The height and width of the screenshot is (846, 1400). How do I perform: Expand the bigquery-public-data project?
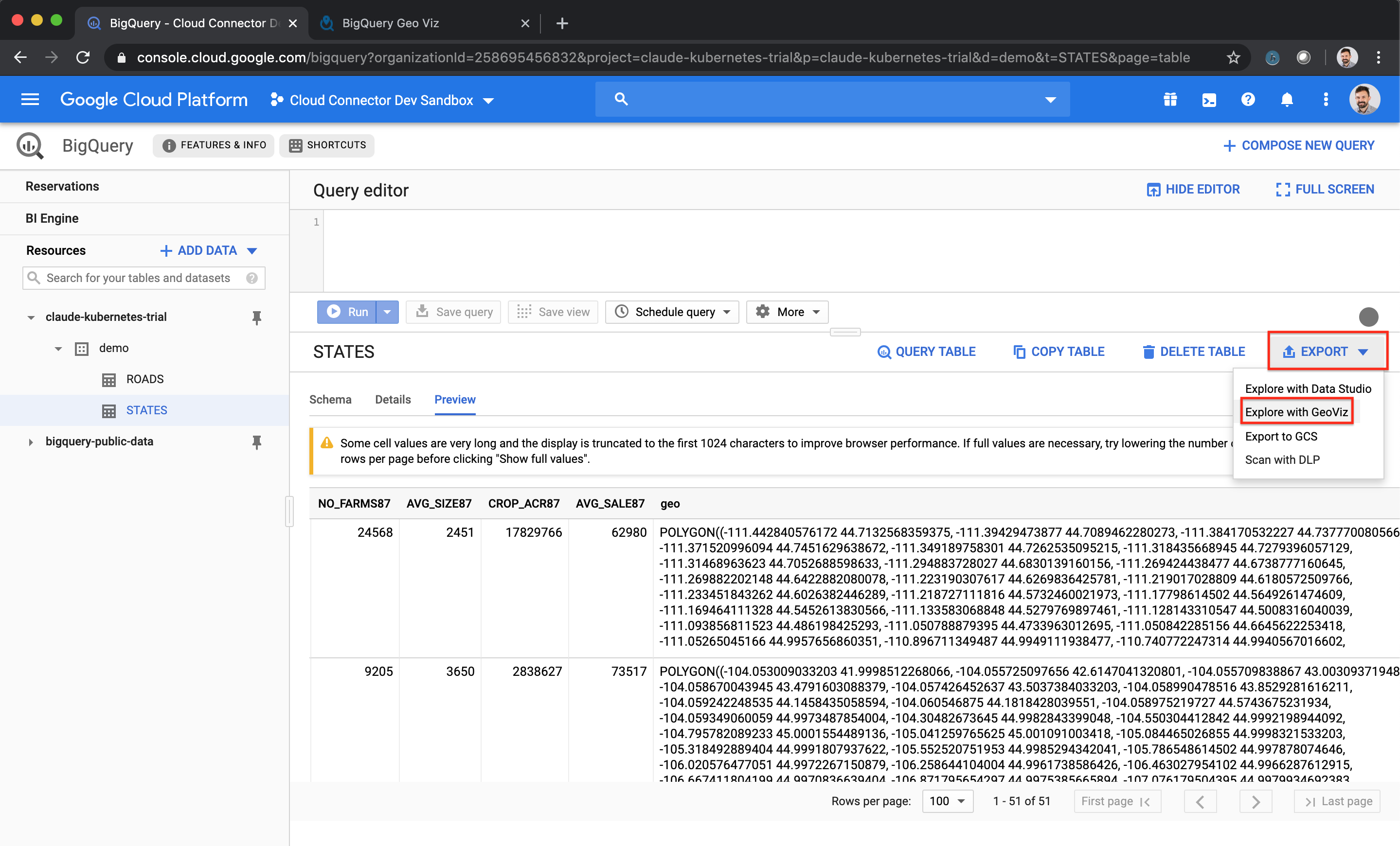[x=31, y=442]
